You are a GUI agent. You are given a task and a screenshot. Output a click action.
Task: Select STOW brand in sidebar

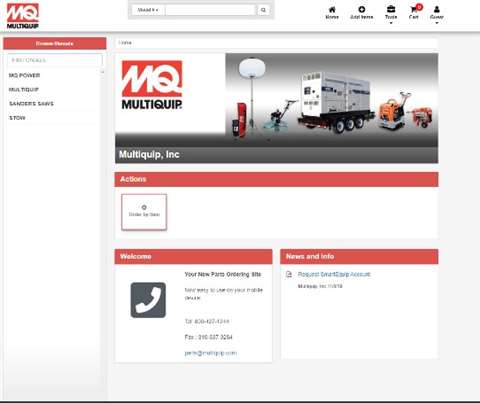tap(17, 118)
